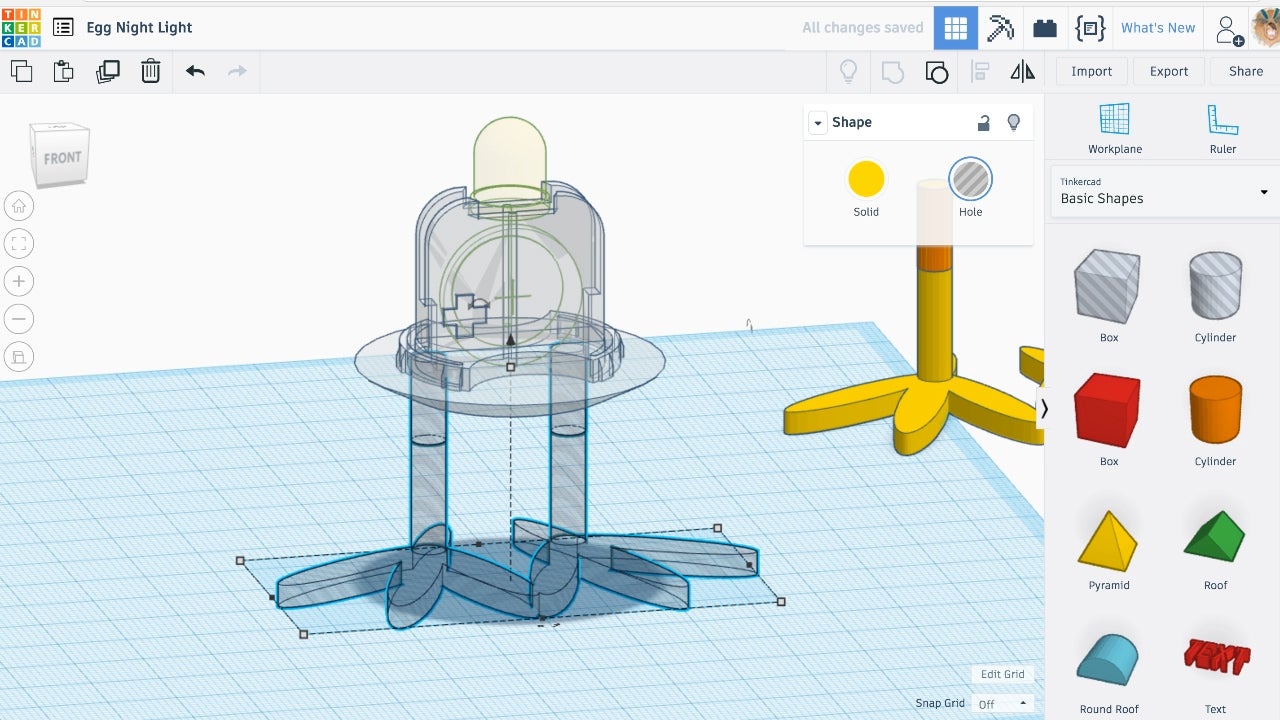
Task: Open What's New link
Action: tap(1157, 28)
